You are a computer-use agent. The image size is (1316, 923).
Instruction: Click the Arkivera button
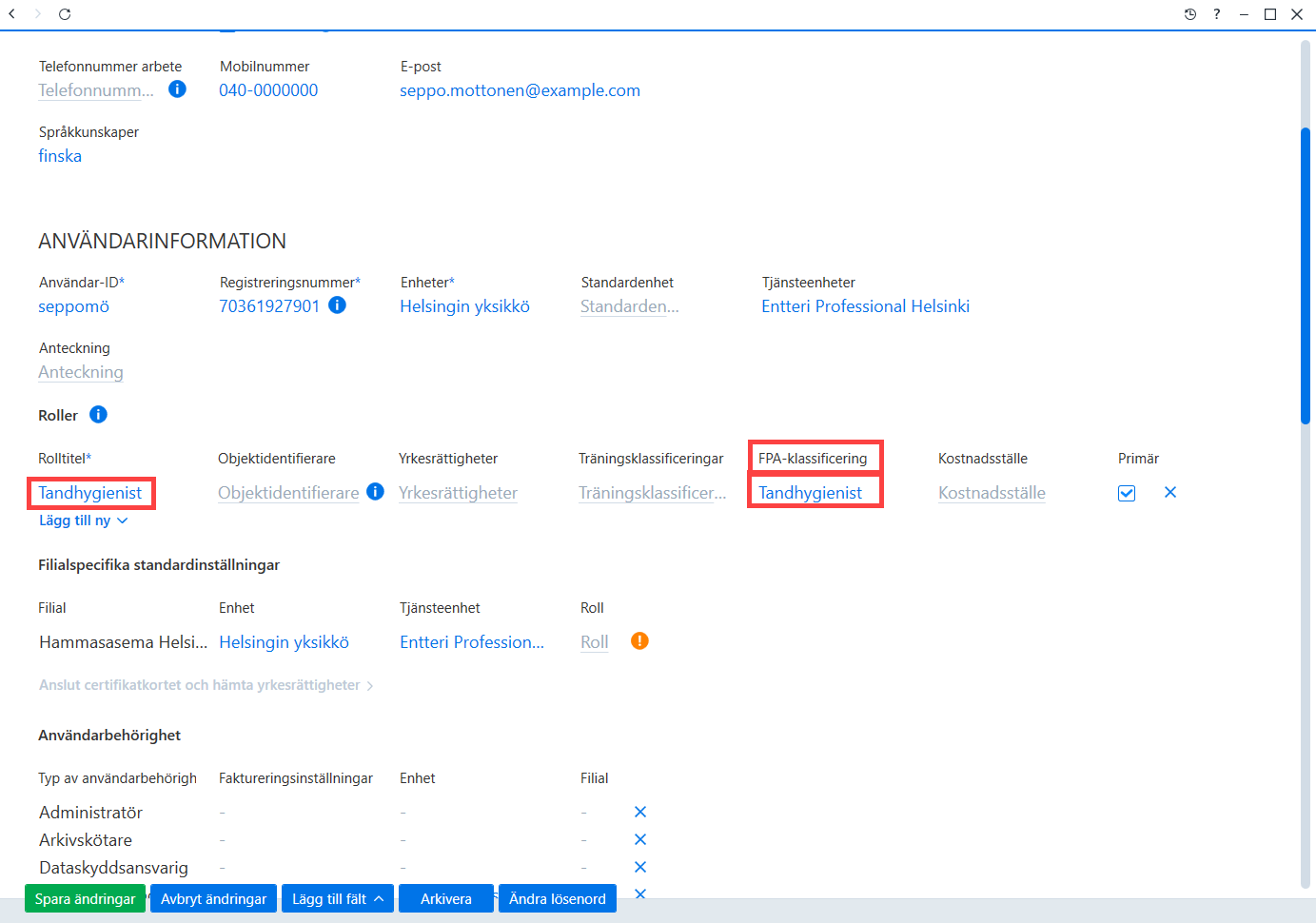point(446,899)
